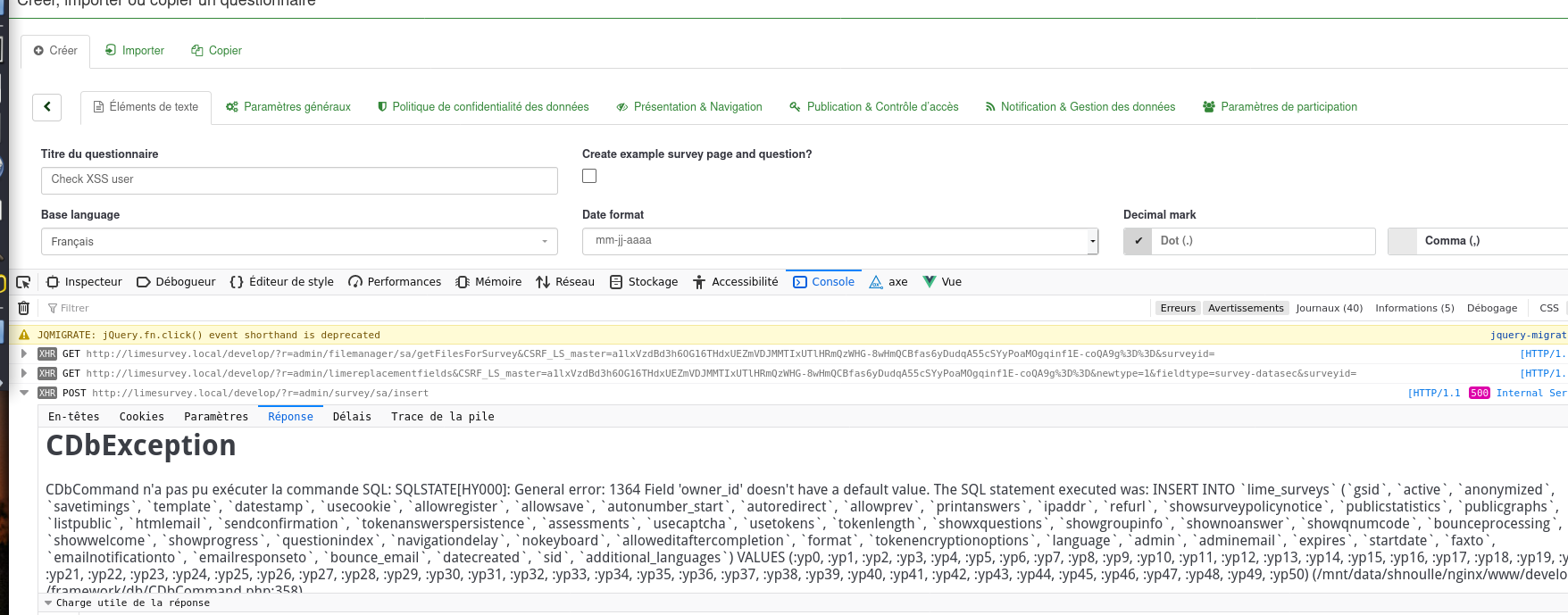
Task: Open the Accessibilité panel
Action: click(736, 282)
